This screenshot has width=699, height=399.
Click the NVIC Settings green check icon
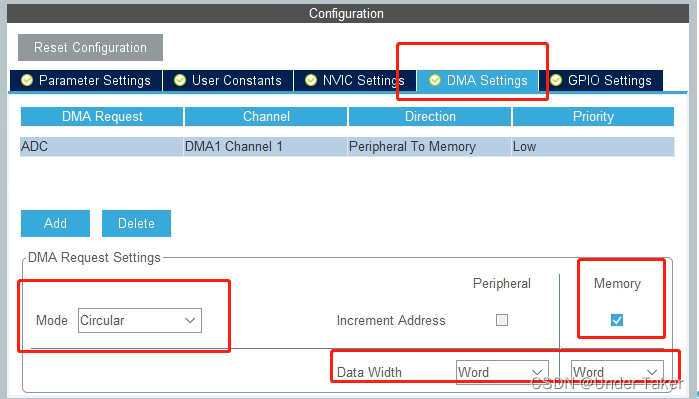(311, 80)
